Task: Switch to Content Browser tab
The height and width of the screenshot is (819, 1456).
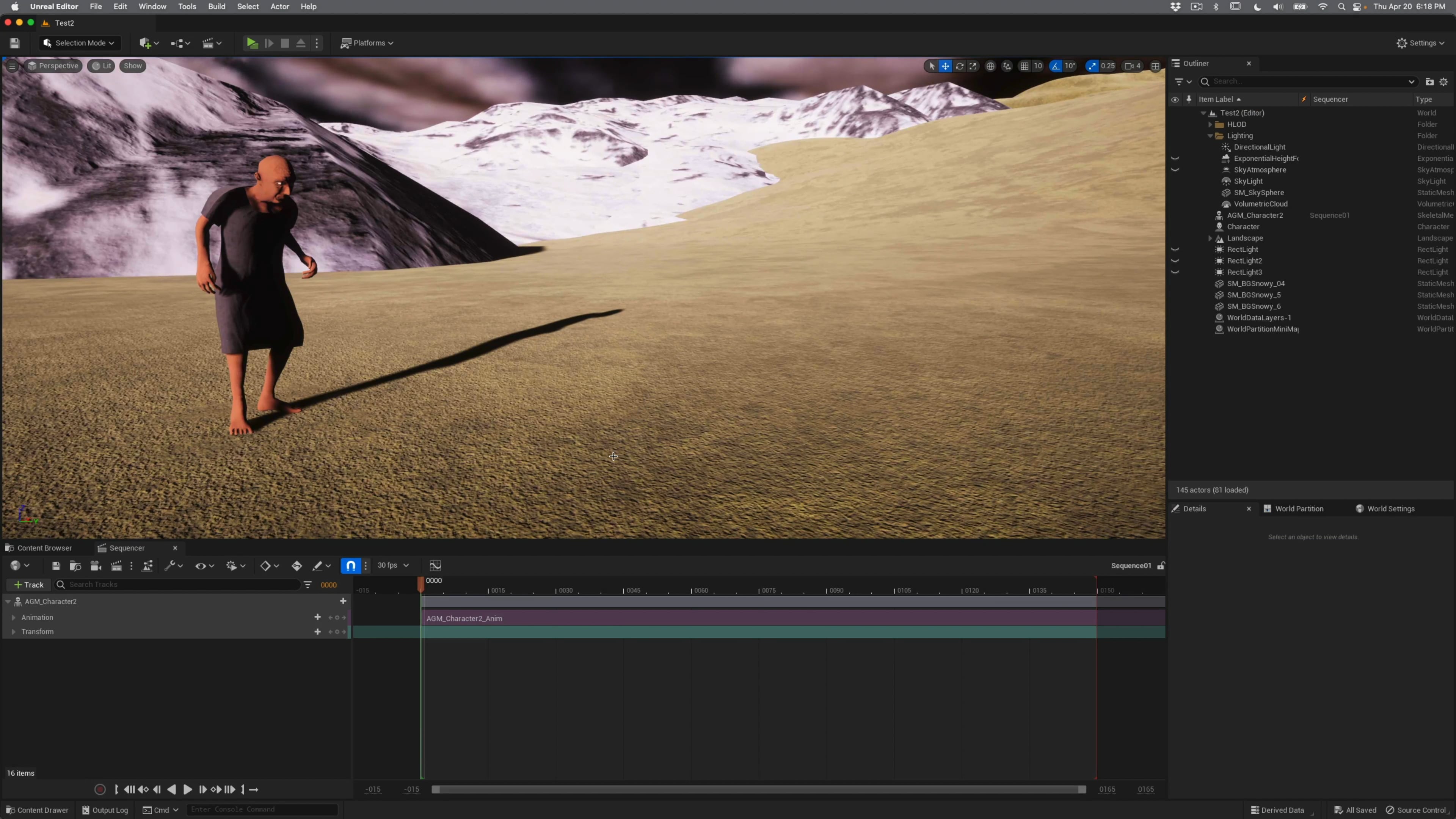Action: point(38,548)
